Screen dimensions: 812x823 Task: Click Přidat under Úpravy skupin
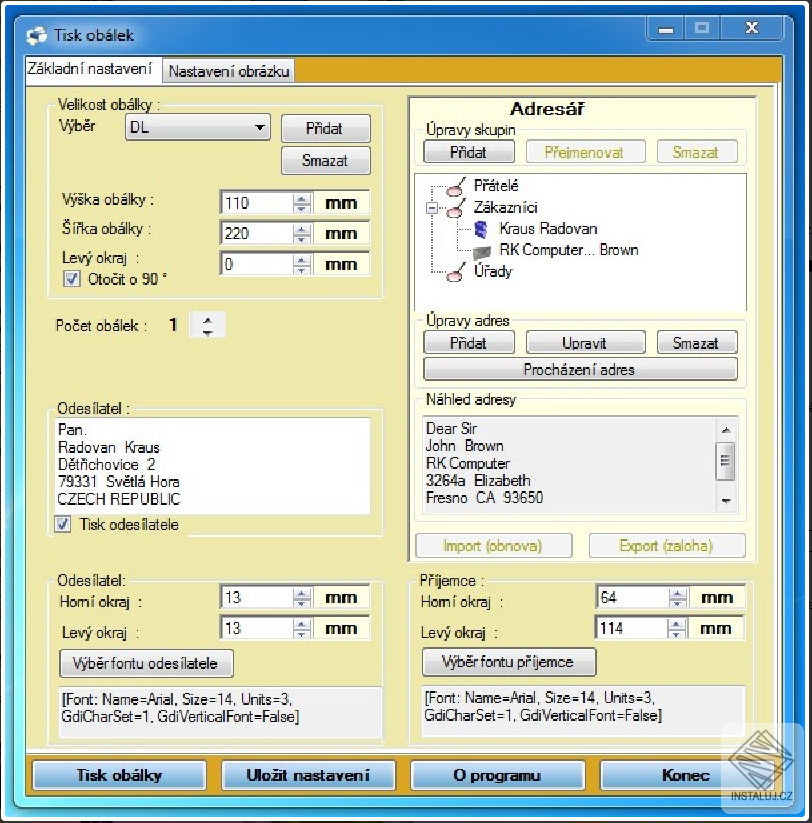coord(469,152)
